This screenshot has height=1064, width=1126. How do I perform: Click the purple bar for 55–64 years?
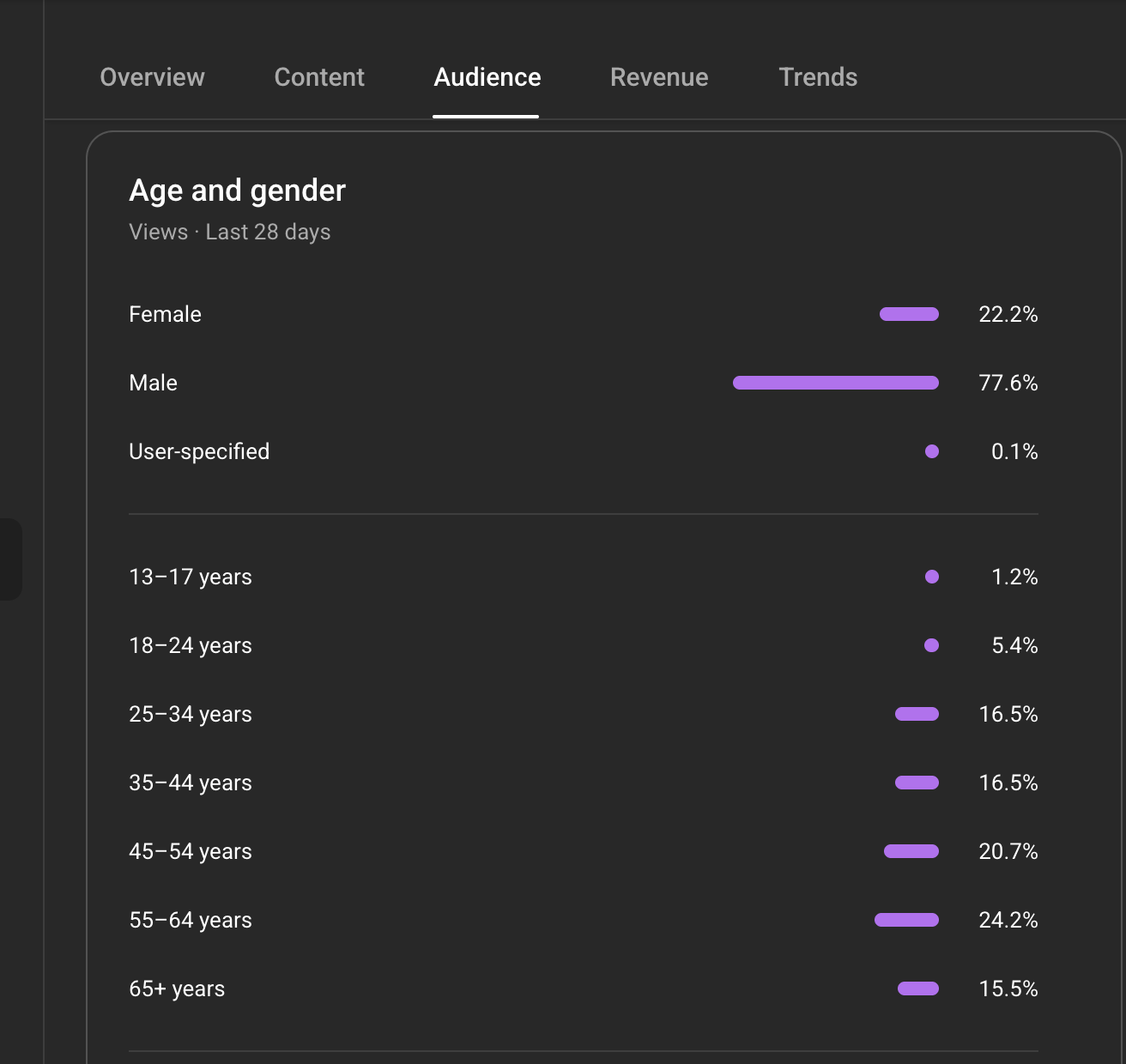pyautogui.click(x=906, y=920)
